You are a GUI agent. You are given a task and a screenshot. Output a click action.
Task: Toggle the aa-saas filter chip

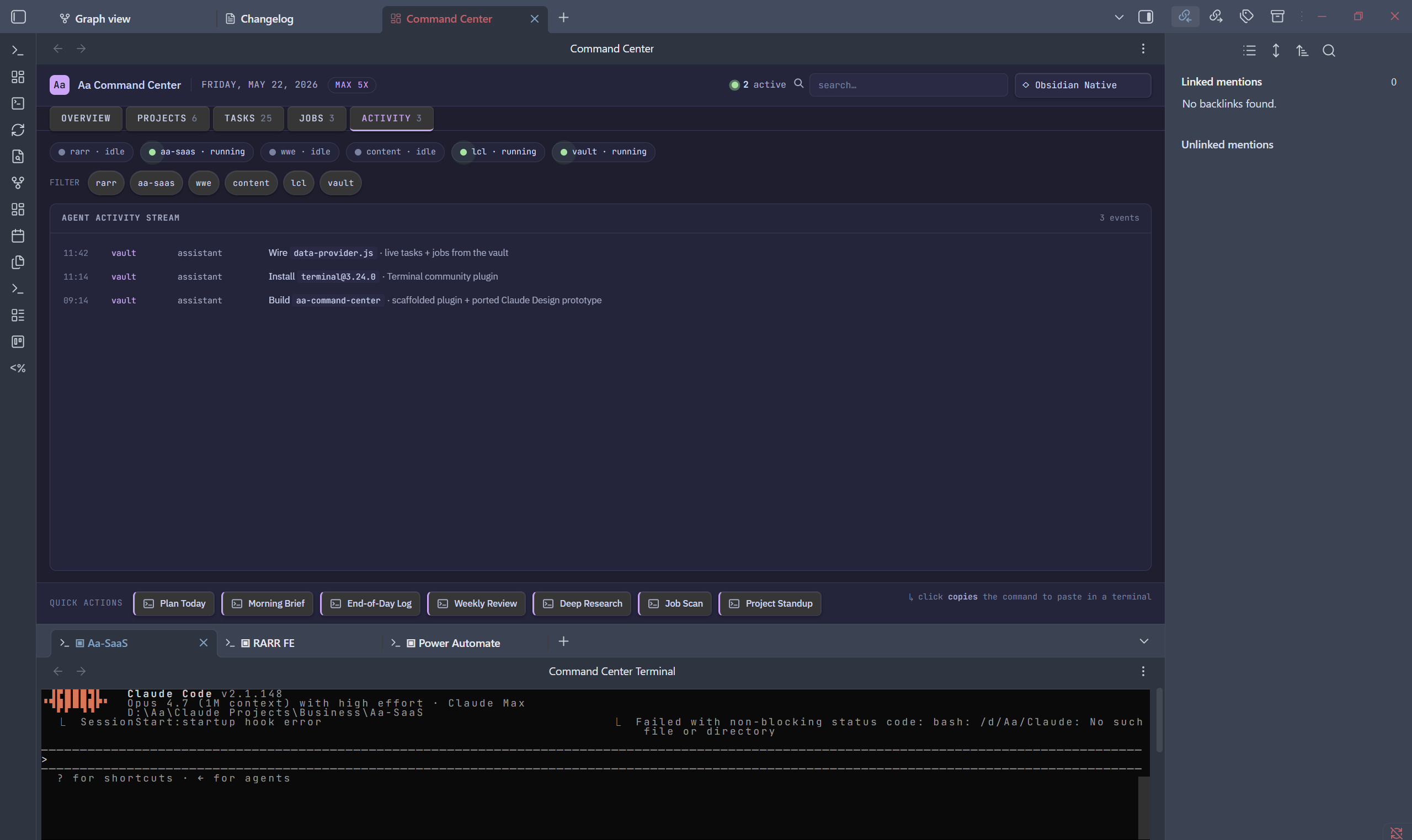click(x=156, y=183)
